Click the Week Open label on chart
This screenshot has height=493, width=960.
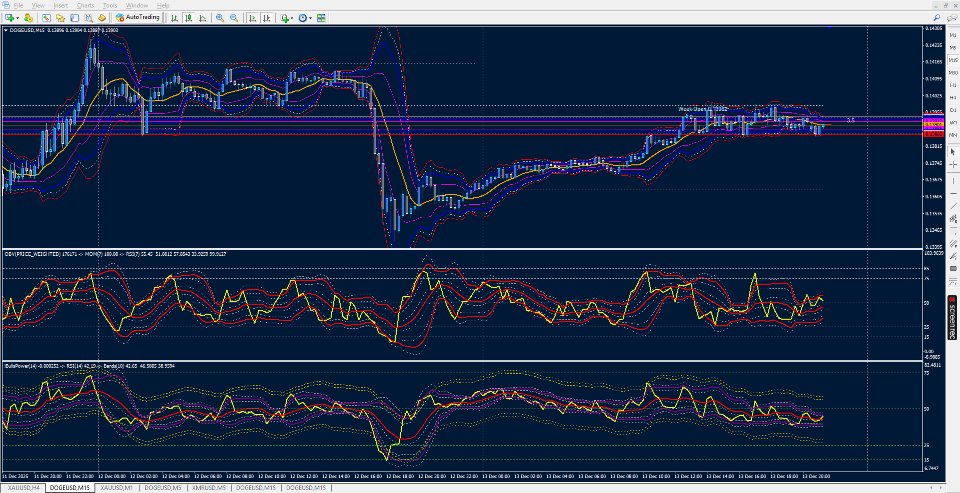coord(702,108)
